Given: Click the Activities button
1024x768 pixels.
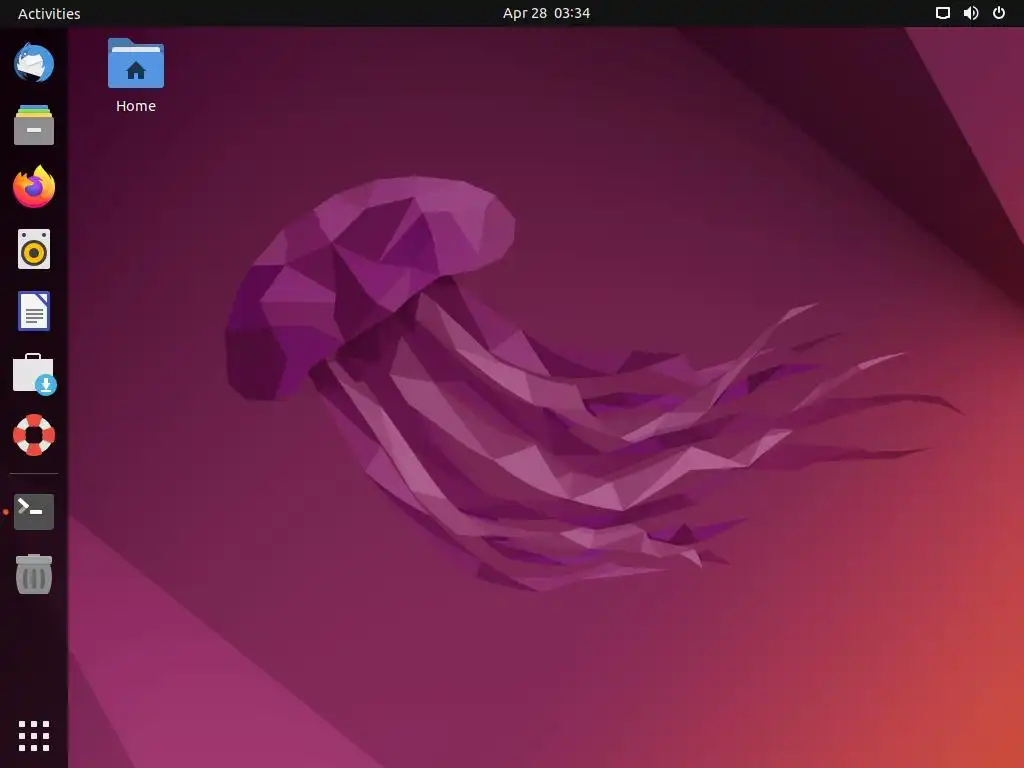Looking at the screenshot, I should [49, 13].
